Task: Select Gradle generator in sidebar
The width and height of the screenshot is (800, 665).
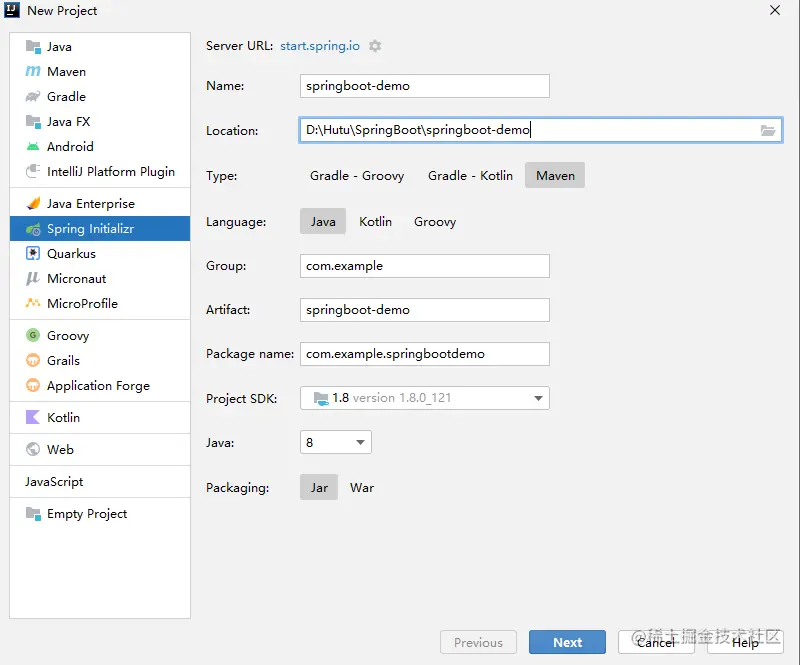Action: click(100, 96)
